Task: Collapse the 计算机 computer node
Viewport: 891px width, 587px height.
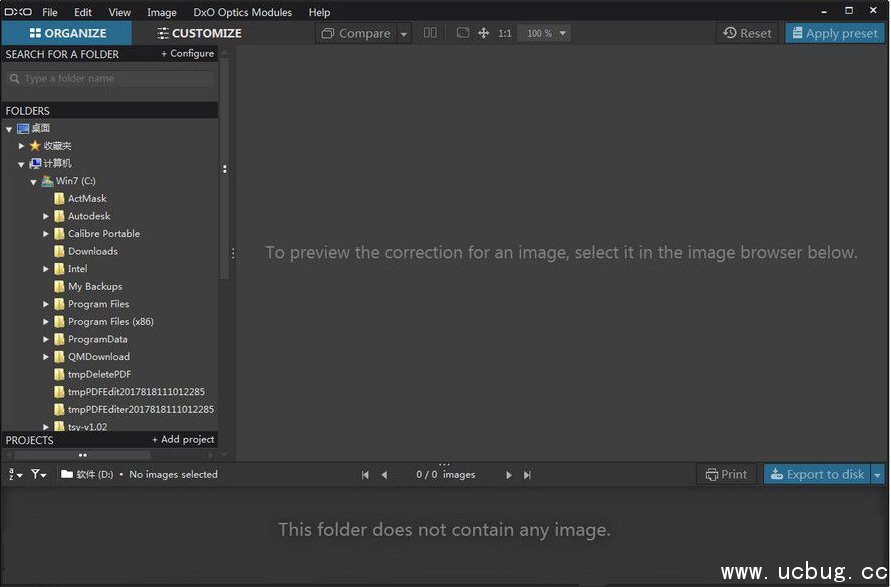Action: 22,164
